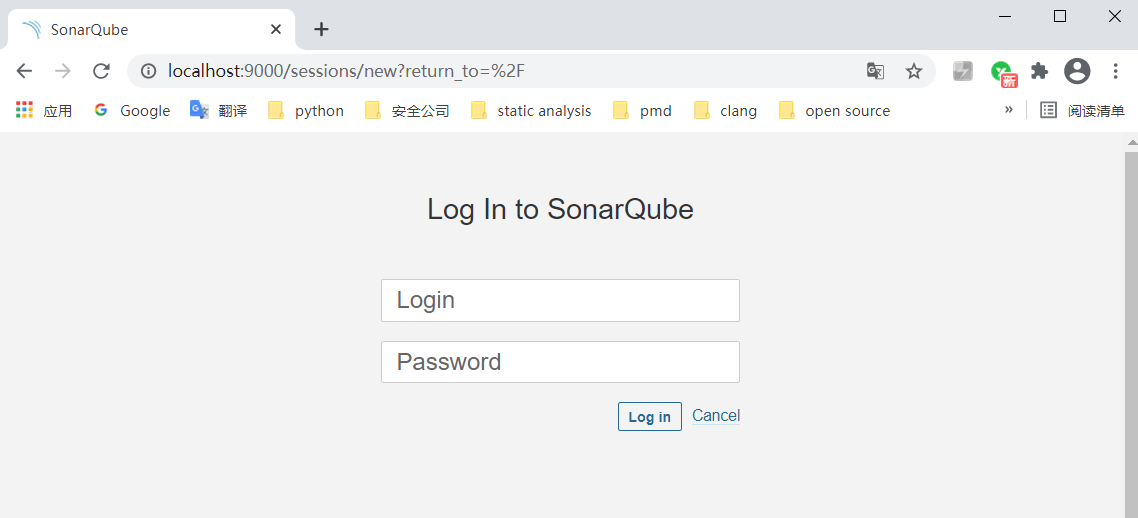Open the Chrome three-dot menu

pyautogui.click(x=1116, y=71)
